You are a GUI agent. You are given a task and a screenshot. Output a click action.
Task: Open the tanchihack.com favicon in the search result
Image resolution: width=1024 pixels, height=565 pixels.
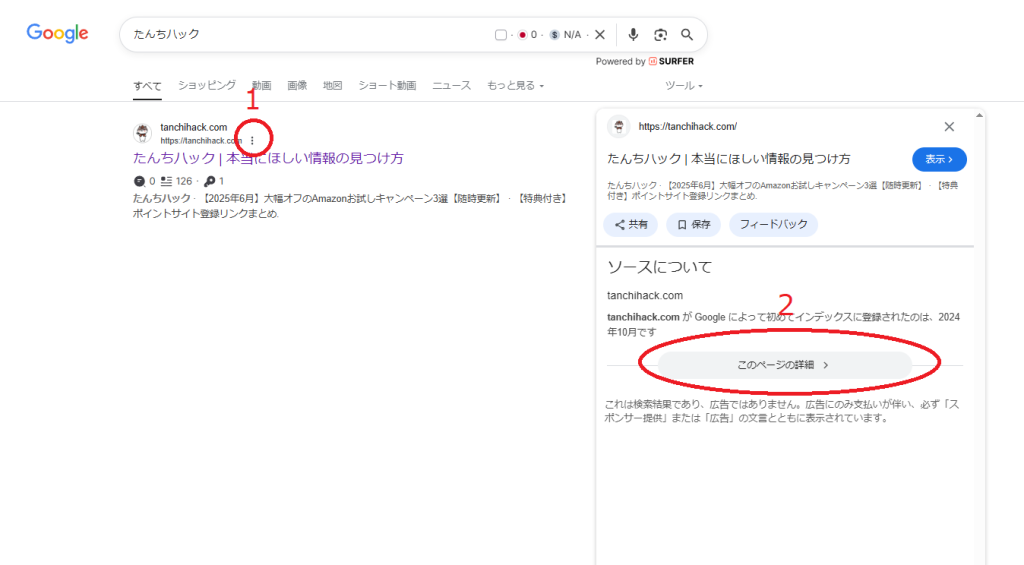coord(142,133)
